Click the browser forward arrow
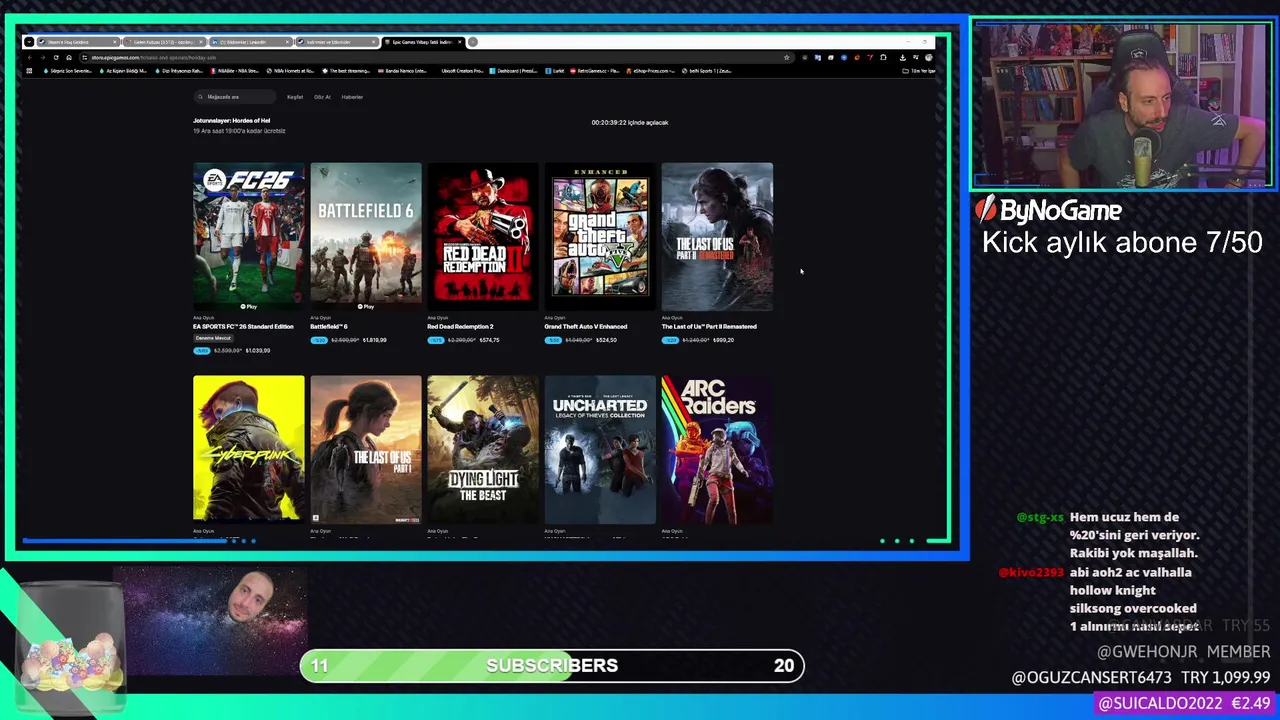1280x720 pixels. point(43,57)
